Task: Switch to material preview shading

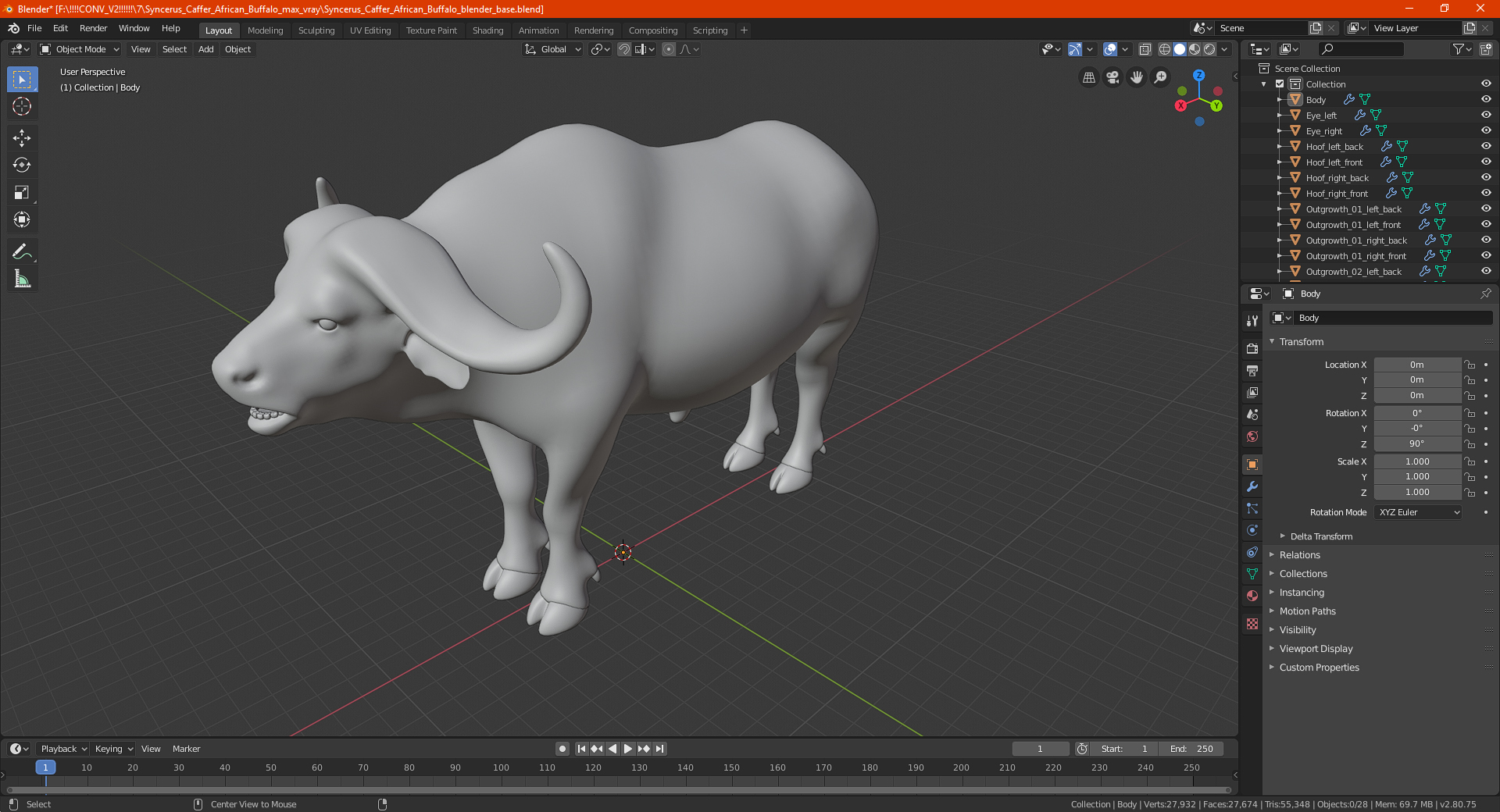Action: click(1195, 49)
